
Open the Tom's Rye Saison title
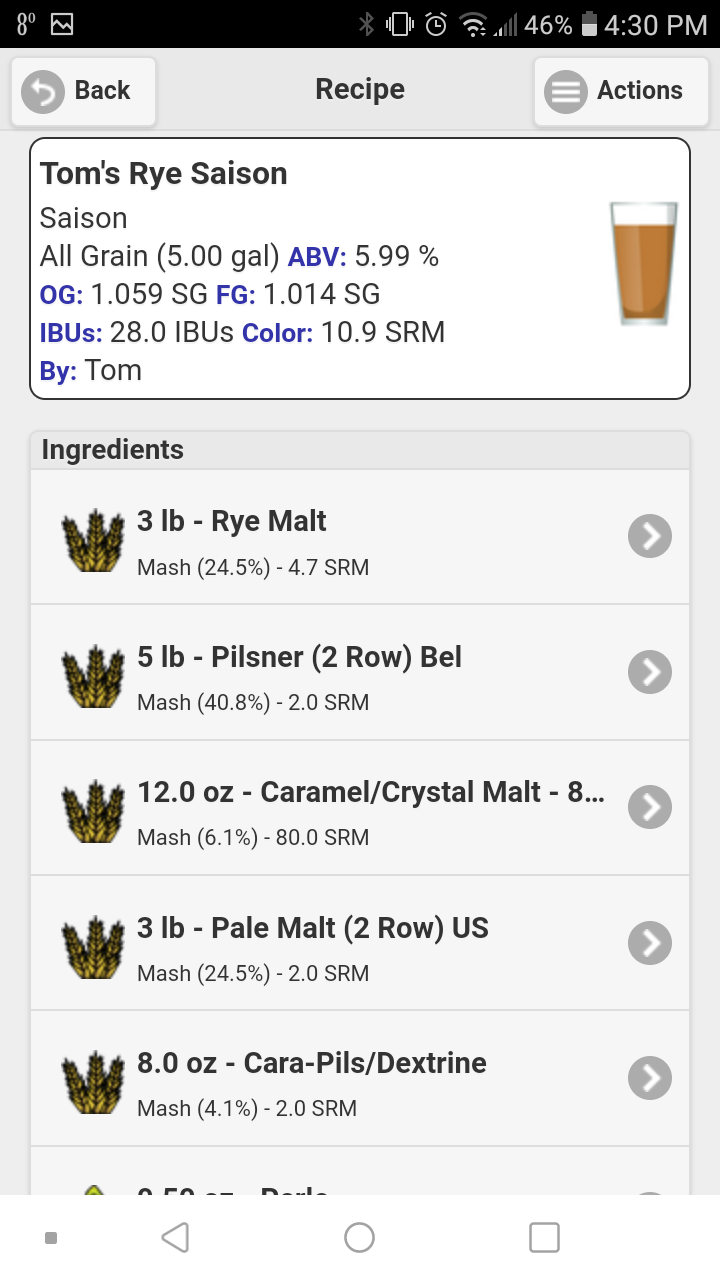(x=164, y=174)
